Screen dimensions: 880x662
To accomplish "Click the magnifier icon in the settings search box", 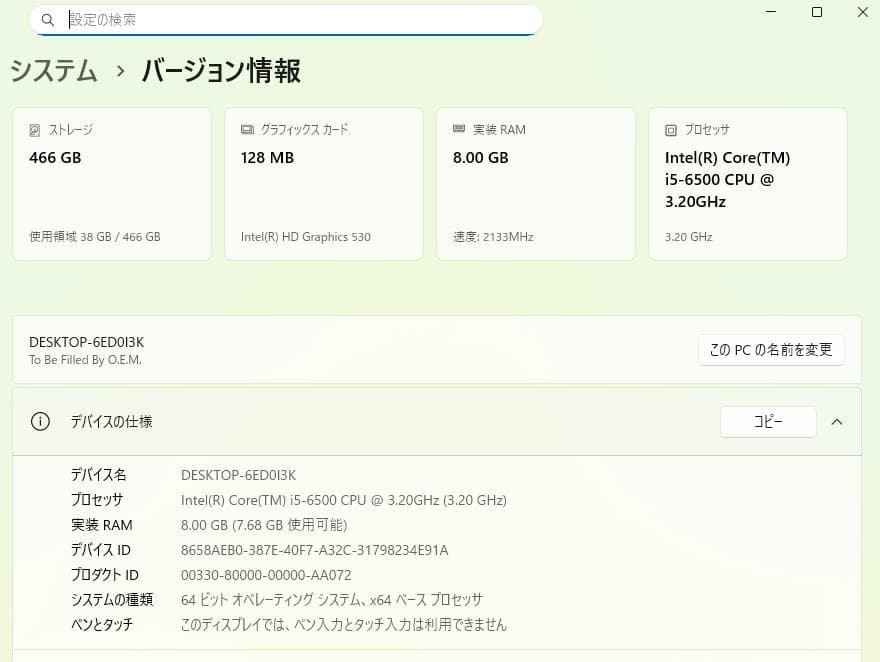I will (x=48, y=20).
